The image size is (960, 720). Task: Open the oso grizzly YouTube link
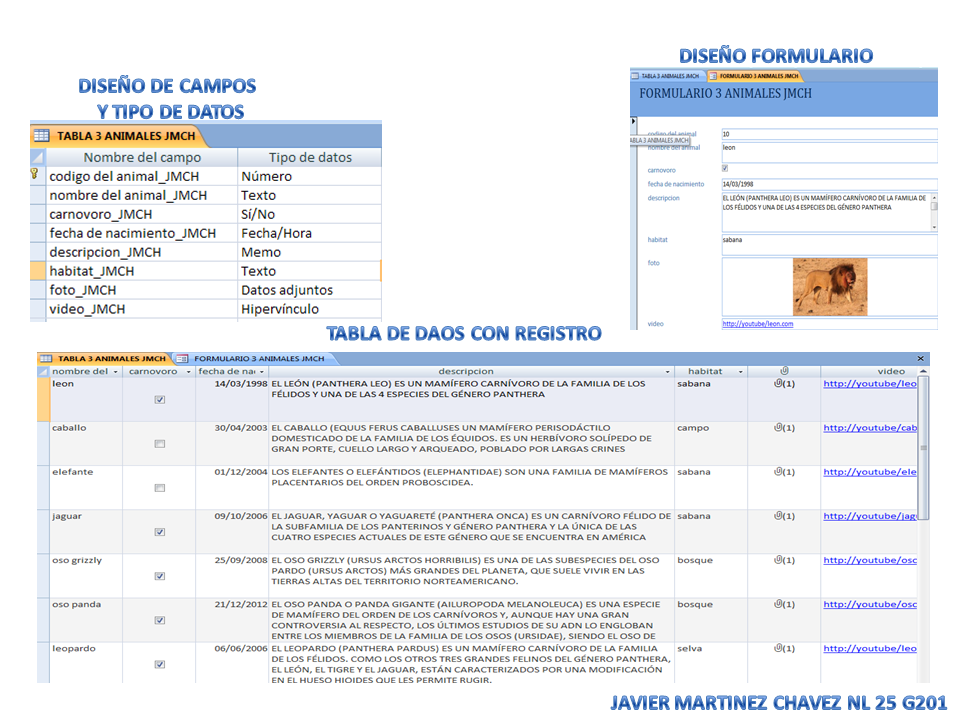coord(869,560)
